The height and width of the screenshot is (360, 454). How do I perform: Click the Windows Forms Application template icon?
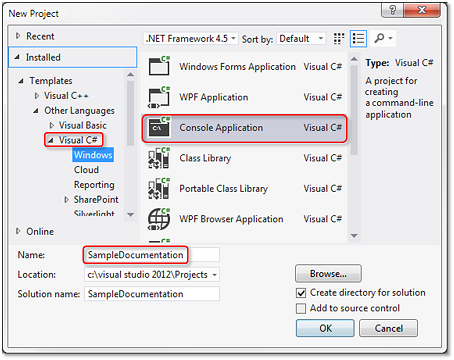[159, 66]
